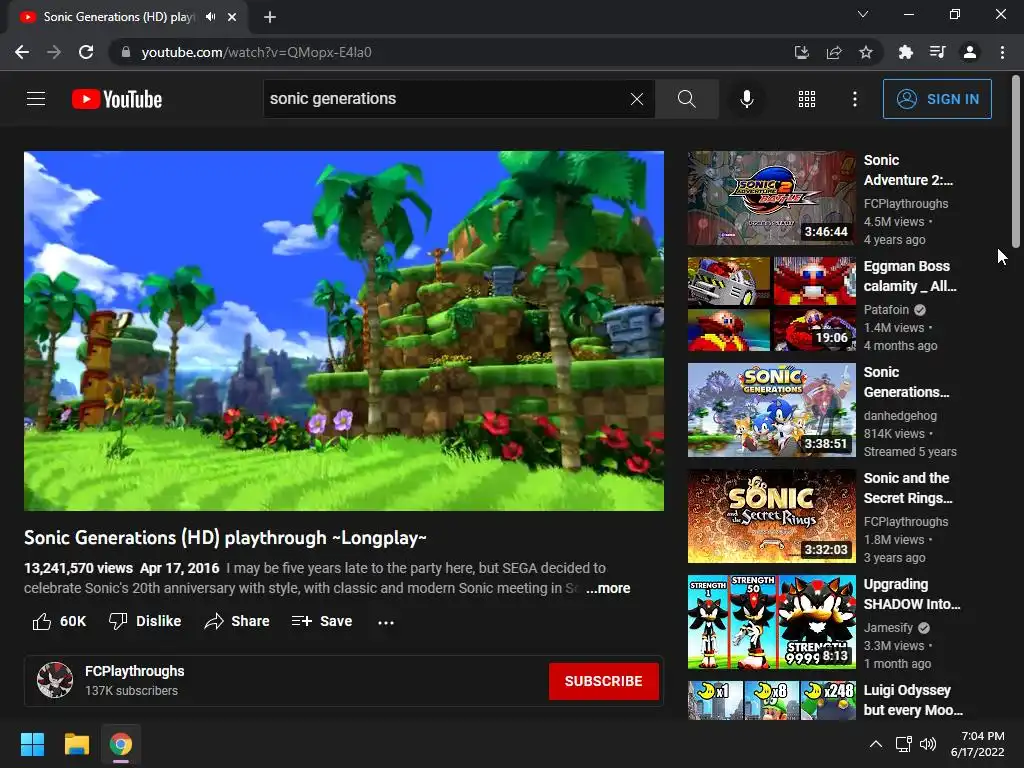The height and width of the screenshot is (768, 1024).
Task: Bookmark this page with star icon
Action: pos(866,52)
